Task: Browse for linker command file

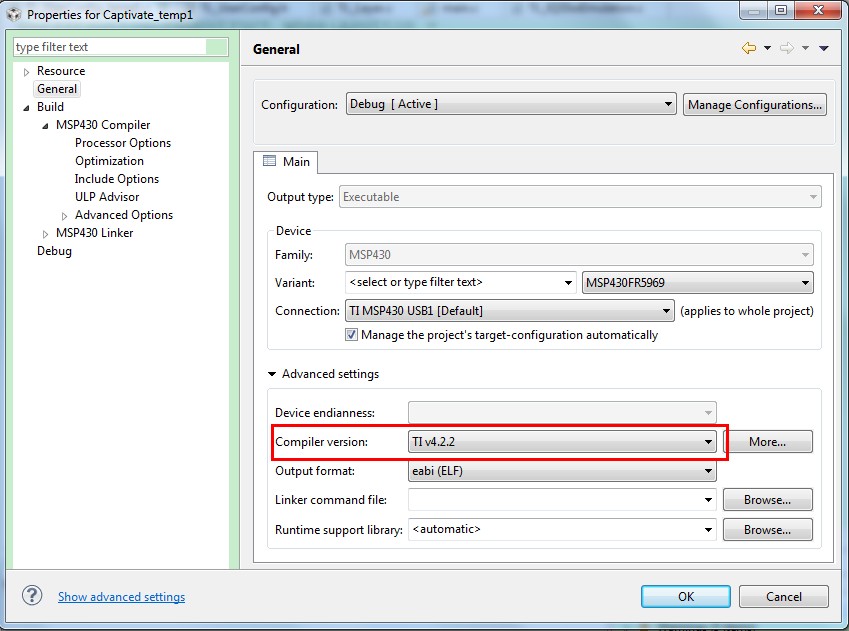Action: tap(767, 499)
